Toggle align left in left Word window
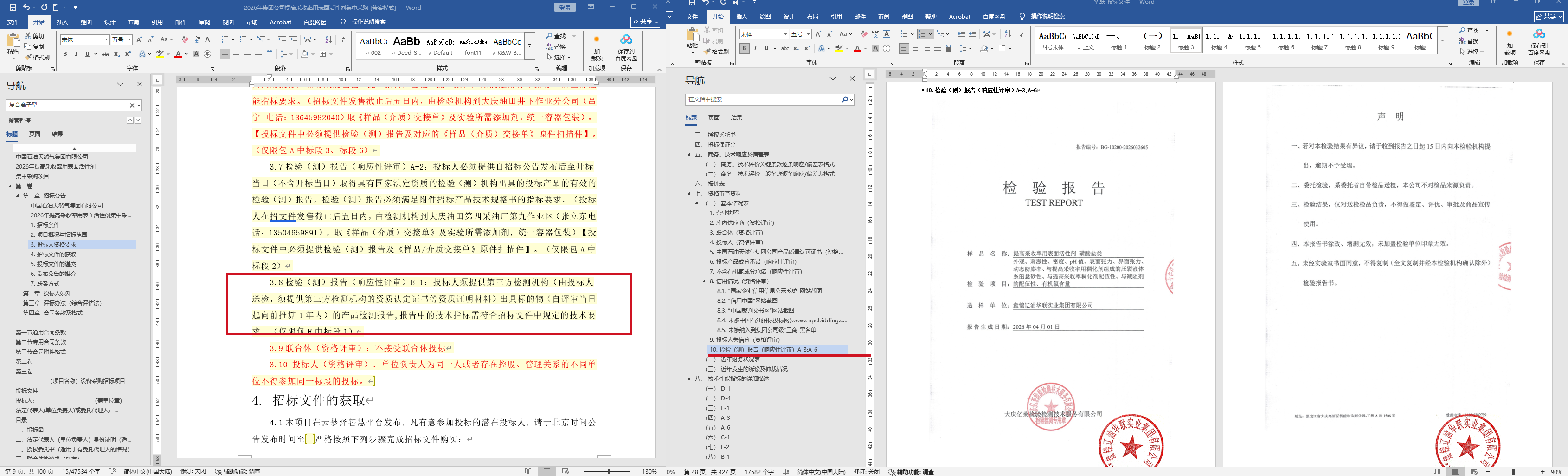1568x476 pixels. pyautogui.click(x=225, y=54)
